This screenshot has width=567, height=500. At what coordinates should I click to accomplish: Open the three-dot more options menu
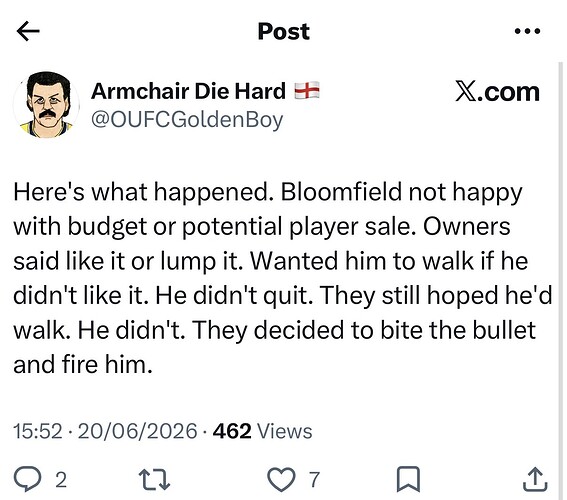click(527, 31)
